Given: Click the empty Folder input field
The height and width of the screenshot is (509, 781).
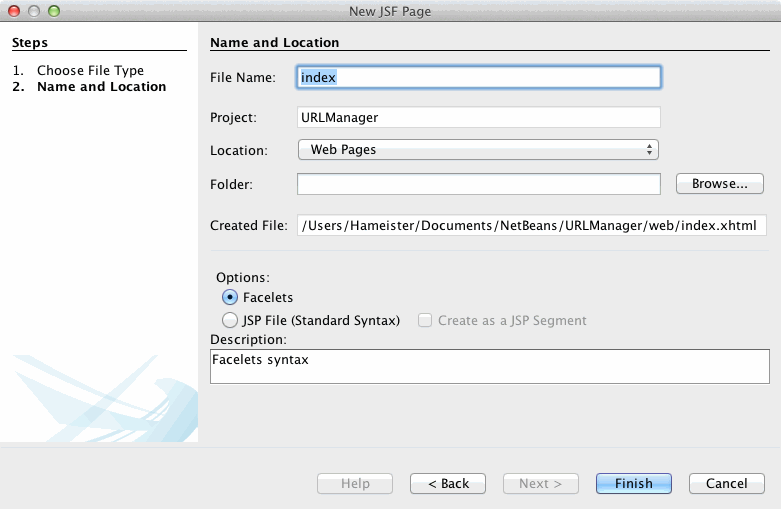Looking at the screenshot, I should pos(478,184).
